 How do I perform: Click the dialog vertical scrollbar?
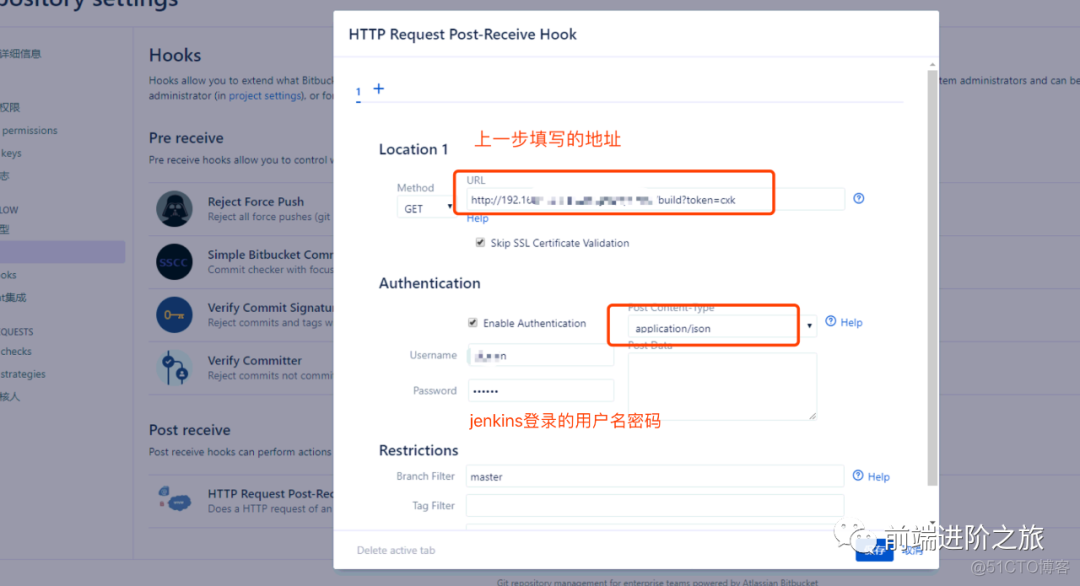coord(932,279)
